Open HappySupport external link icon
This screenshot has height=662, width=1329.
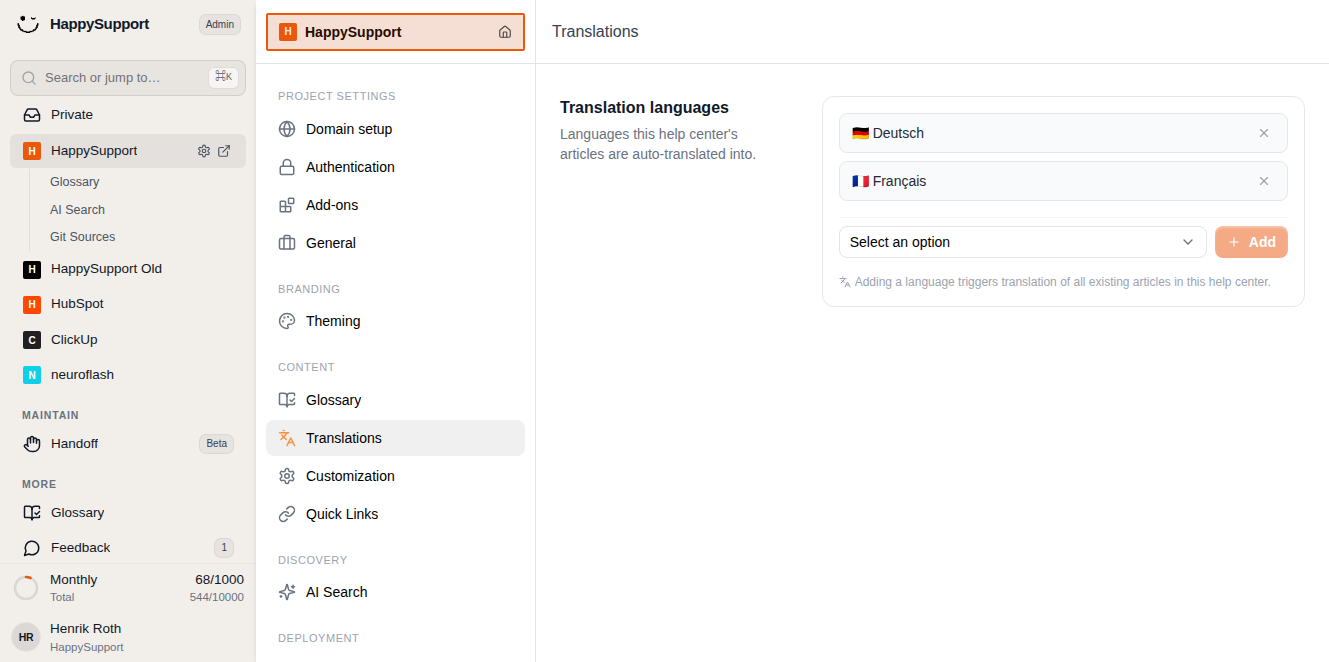pos(224,151)
